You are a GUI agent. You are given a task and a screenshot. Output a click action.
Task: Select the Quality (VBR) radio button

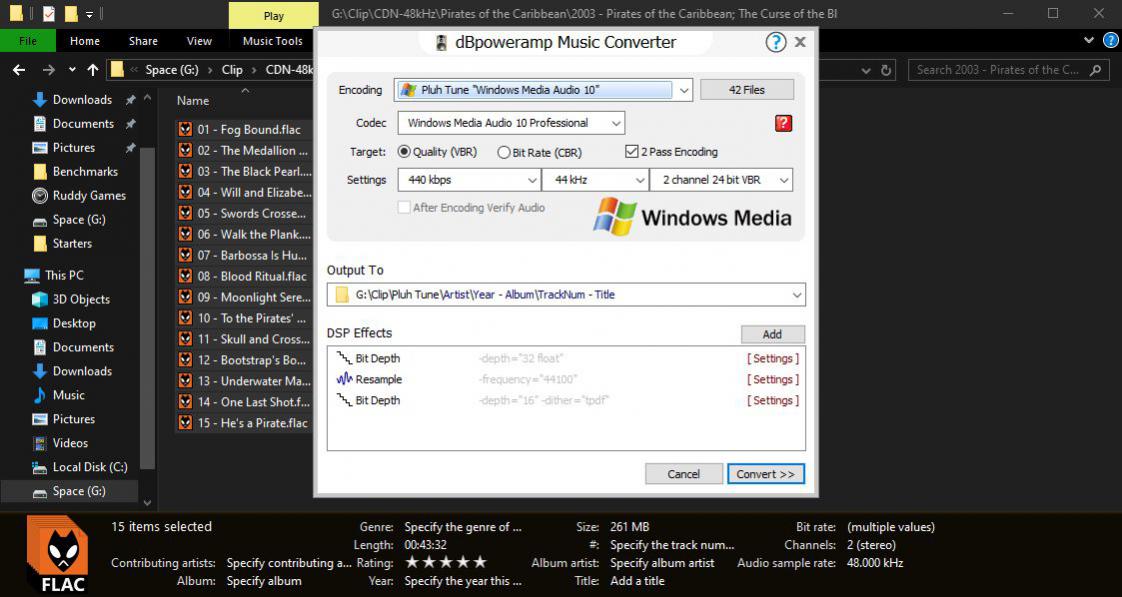coord(405,152)
